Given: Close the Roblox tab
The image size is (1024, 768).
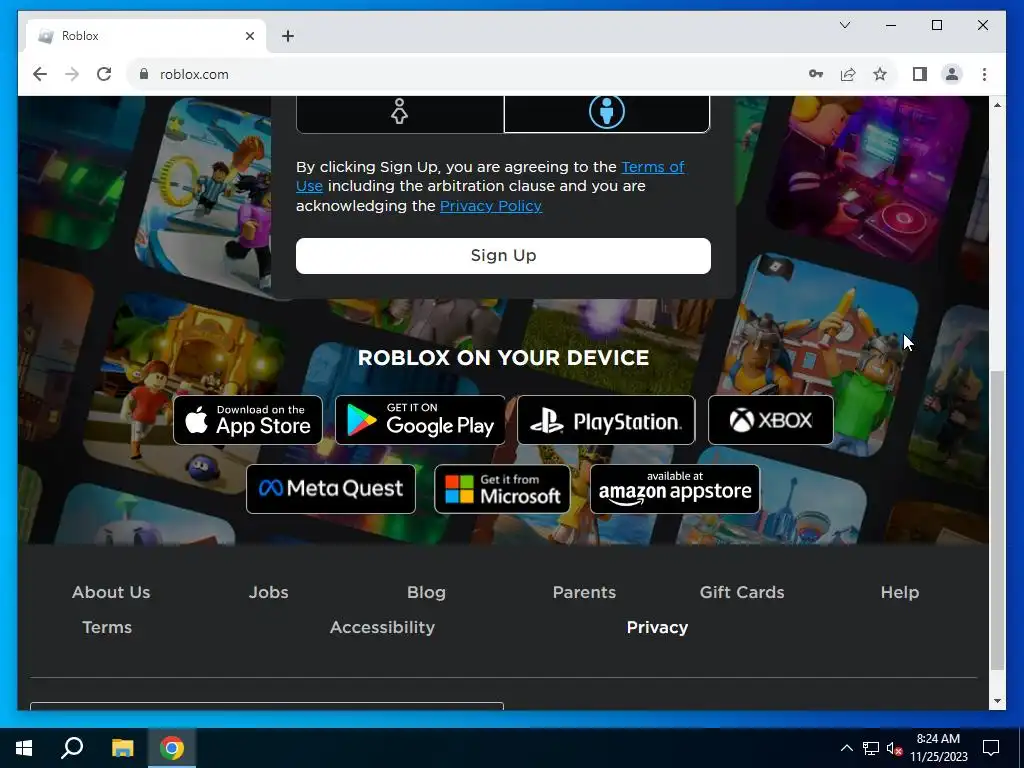Looking at the screenshot, I should point(249,36).
